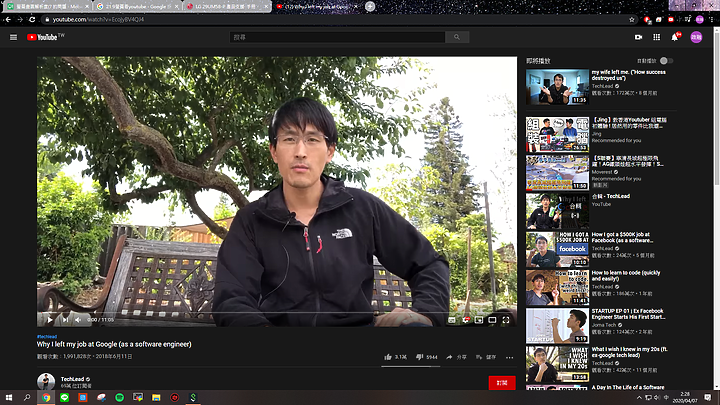Open LINE app from the taskbar
720x405 pixels.
(x=64, y=398)
